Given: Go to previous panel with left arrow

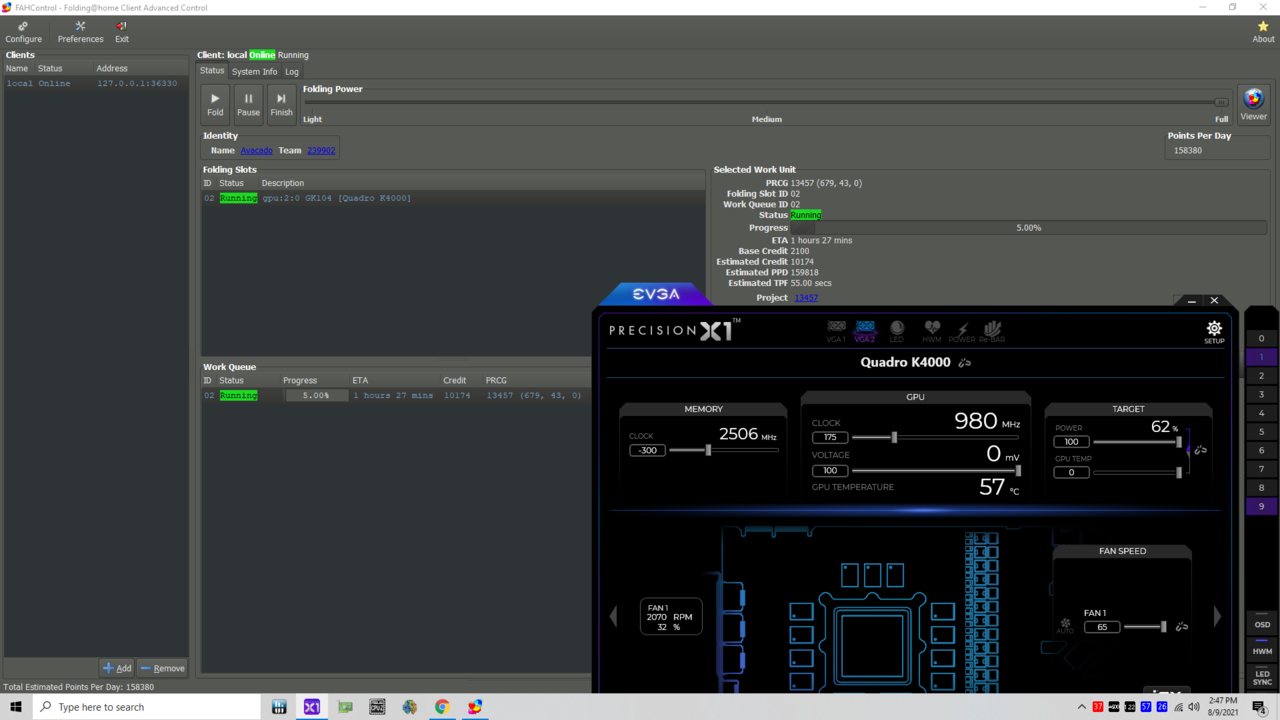Looking at the screenshot, I should tap(613, 616).
